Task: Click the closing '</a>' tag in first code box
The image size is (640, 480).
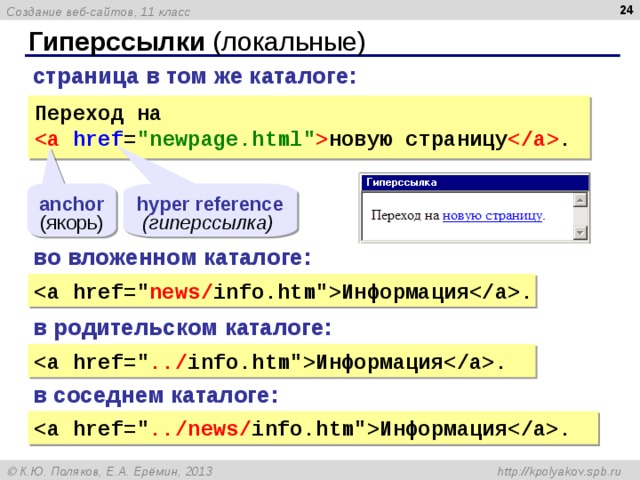Action: coord(533,140)
